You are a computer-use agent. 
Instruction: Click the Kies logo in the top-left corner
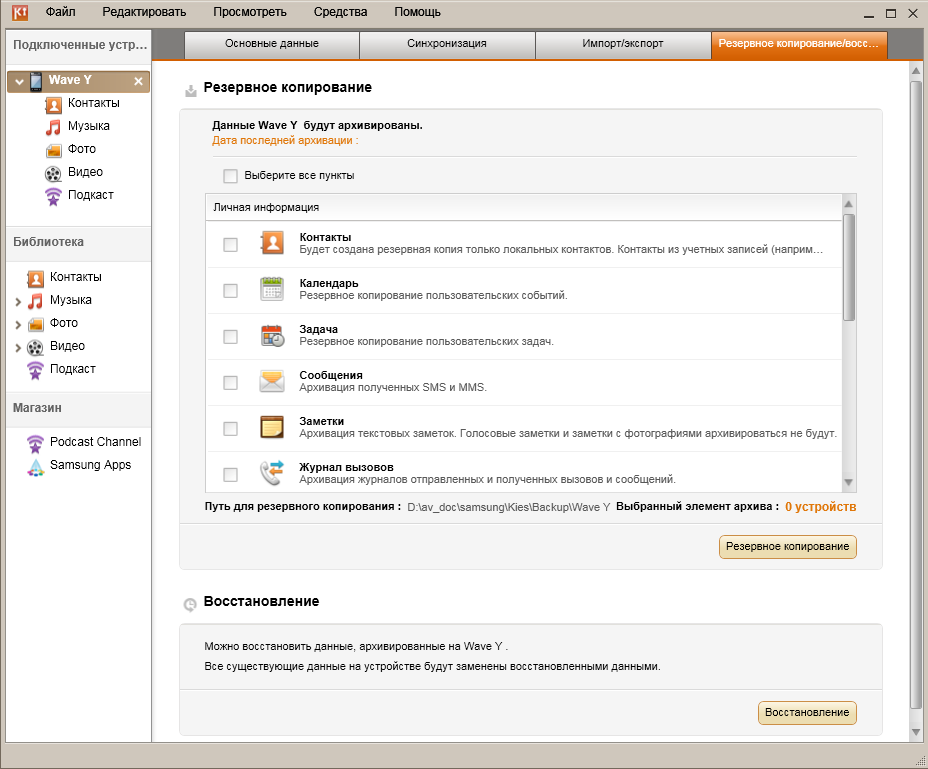pyautogui.click(x=17, y=12)
